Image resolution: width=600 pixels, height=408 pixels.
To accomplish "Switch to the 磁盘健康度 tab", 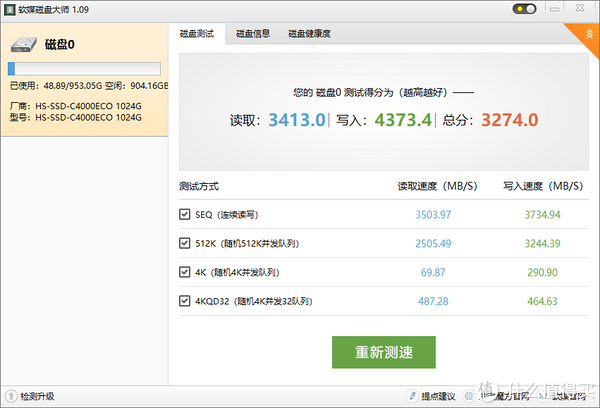I will 309,34.
